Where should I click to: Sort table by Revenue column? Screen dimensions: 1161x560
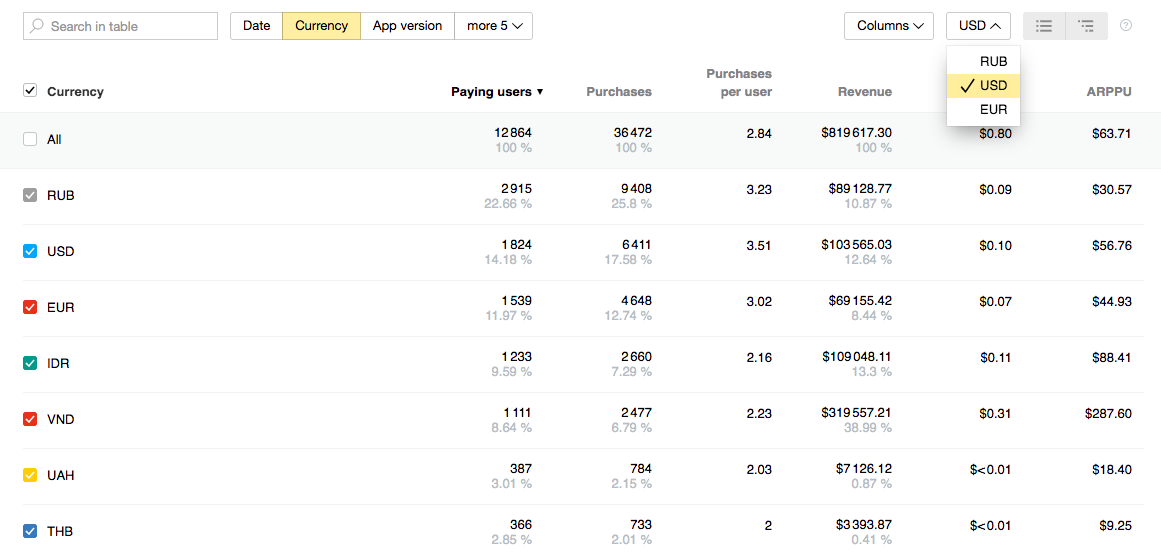pyautogui.click(x=864, y=92)
